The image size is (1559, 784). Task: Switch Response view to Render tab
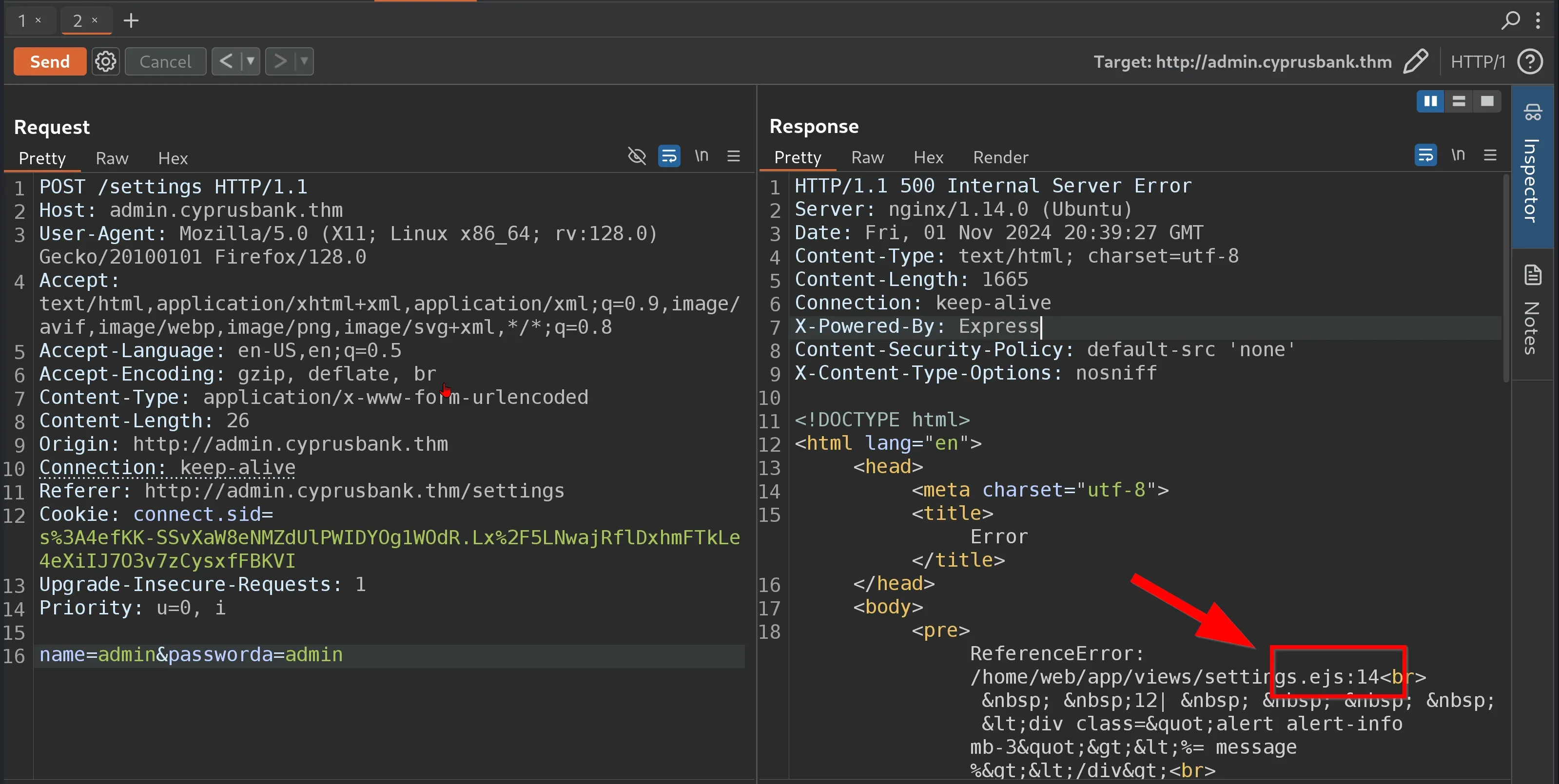pyautogui.click(x=1000, y=157)
